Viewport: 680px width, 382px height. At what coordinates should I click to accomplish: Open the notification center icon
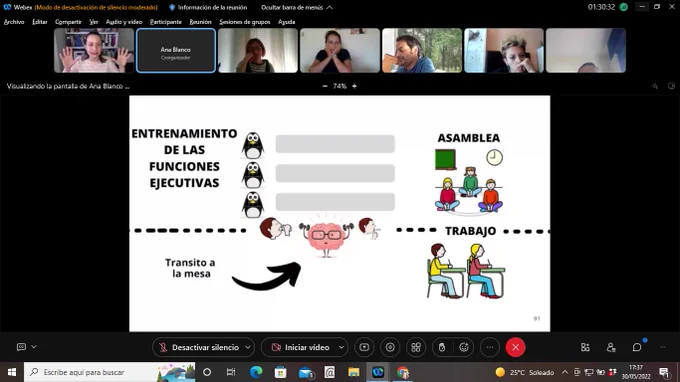point(664,372)
